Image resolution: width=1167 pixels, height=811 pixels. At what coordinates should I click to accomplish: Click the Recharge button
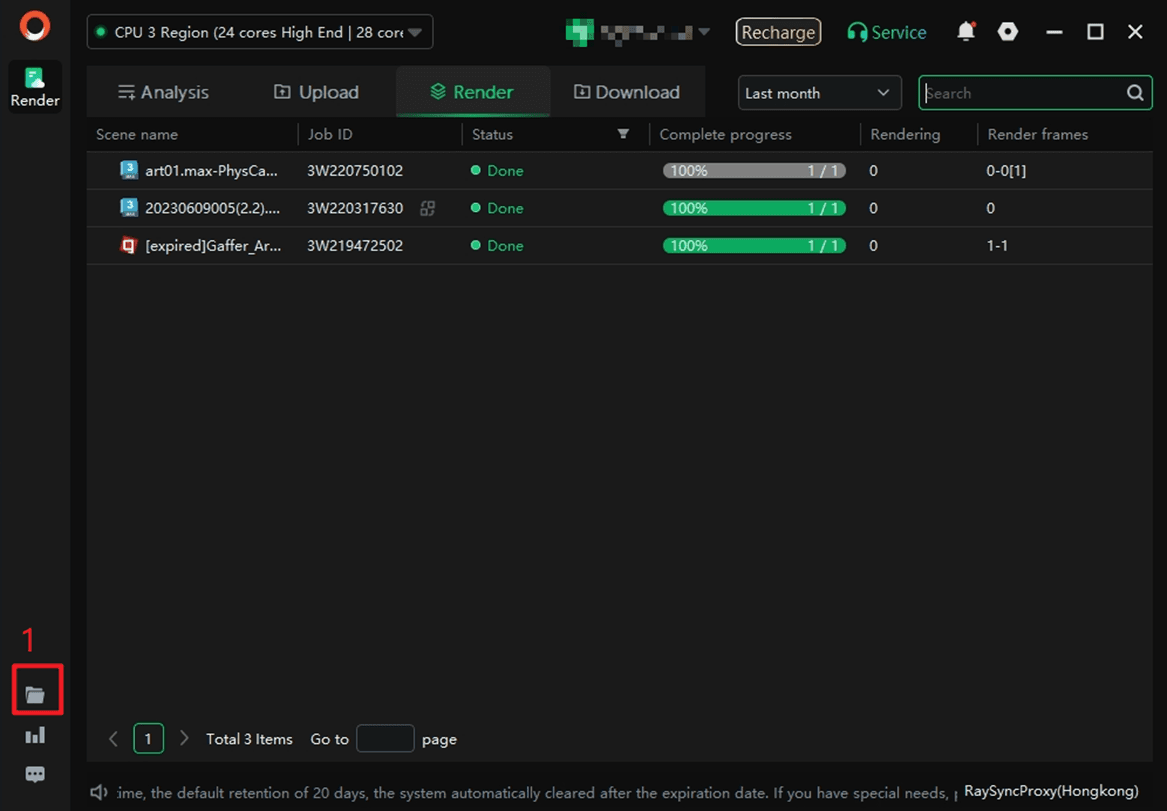click(778, 32)
